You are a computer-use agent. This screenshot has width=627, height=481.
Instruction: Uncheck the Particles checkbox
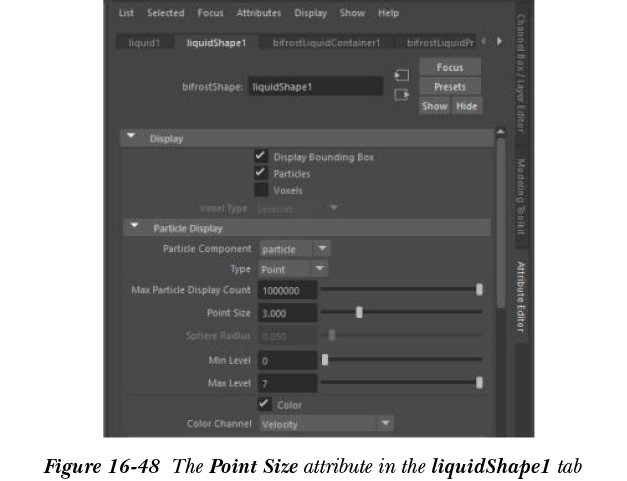(x=261, y=173)
